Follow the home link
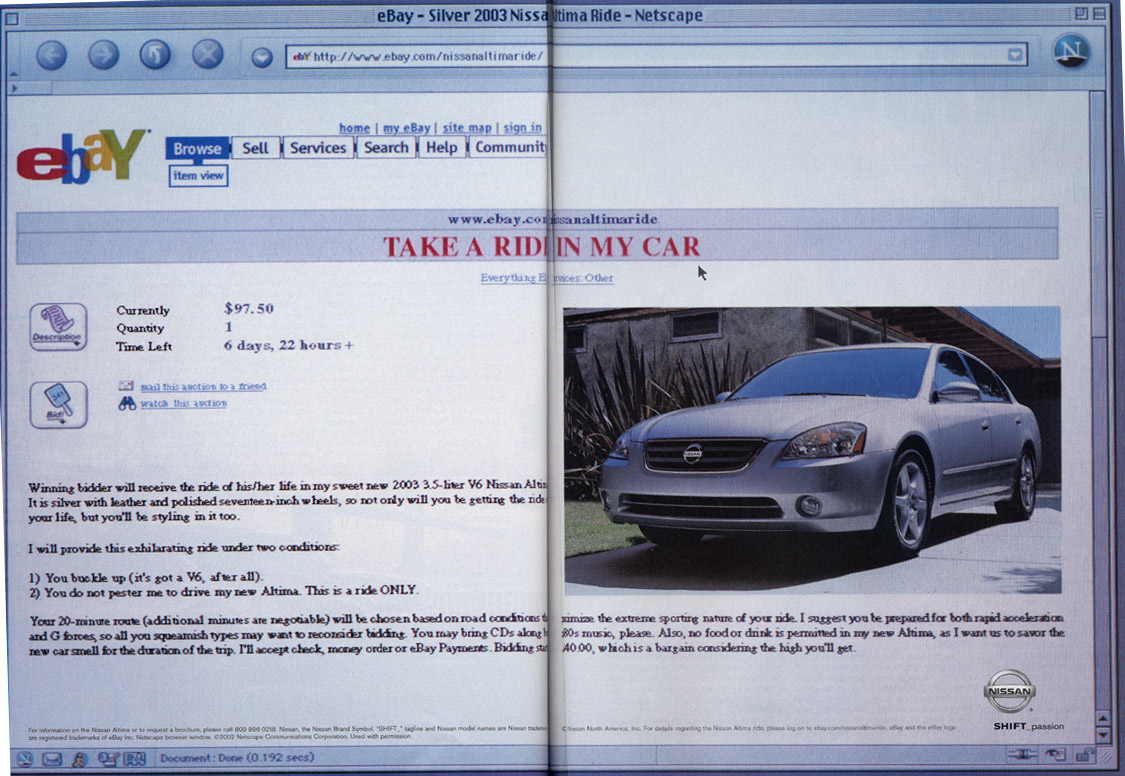1125x776 pixels. click(x=354, y=128)
